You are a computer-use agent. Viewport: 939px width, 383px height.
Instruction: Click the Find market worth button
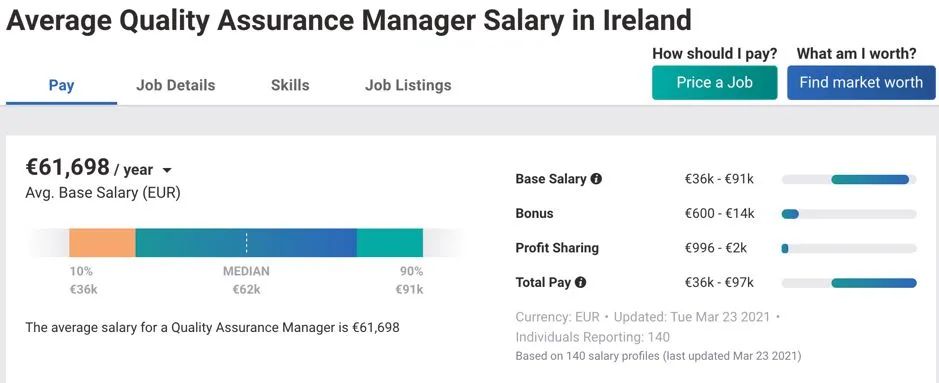click(x=861, y=83)
